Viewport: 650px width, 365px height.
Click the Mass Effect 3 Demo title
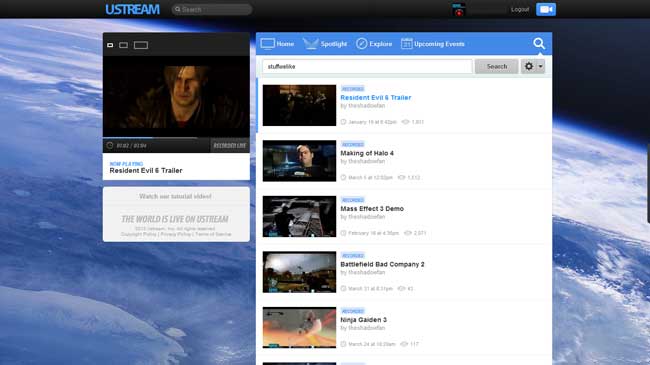point(372,209)
